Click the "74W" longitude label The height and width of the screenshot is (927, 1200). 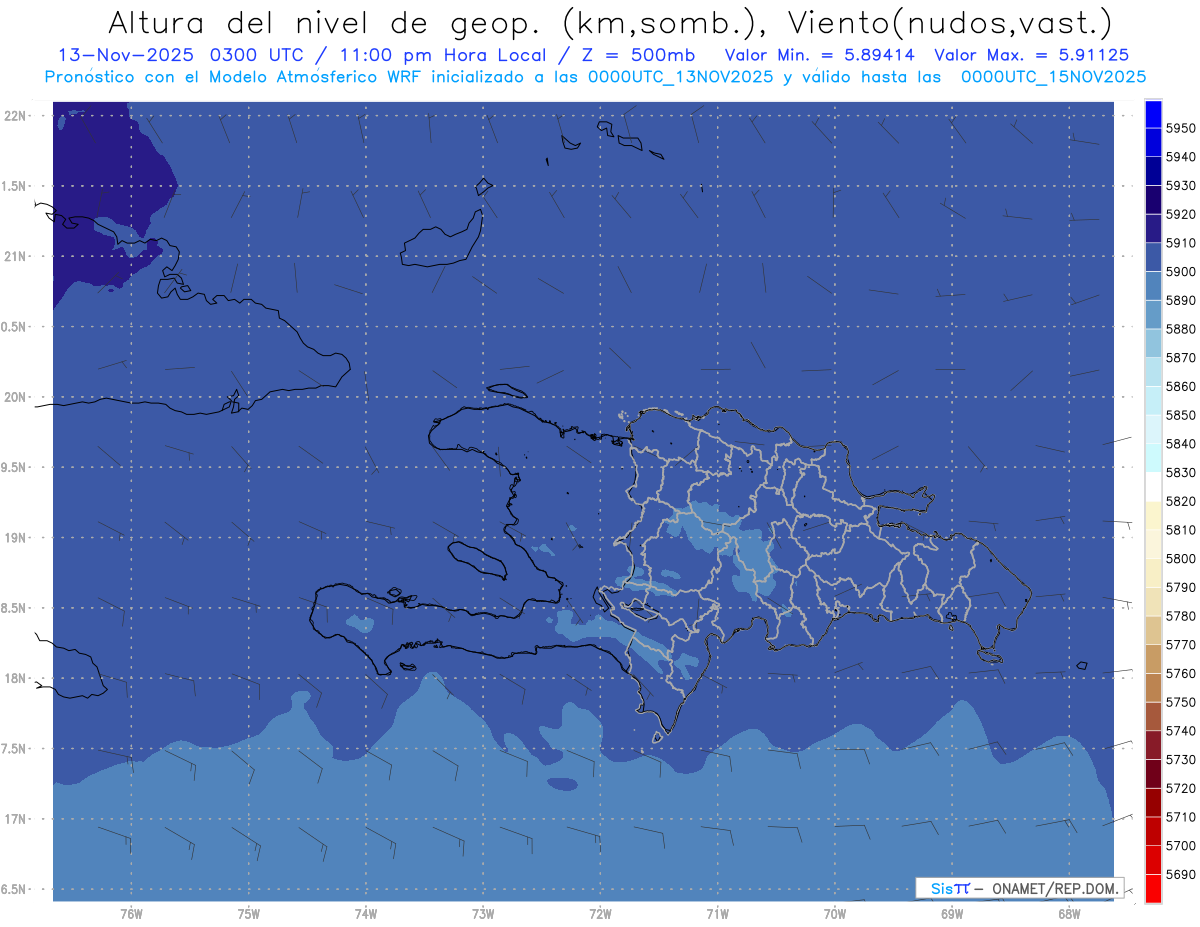click(366, 914)
